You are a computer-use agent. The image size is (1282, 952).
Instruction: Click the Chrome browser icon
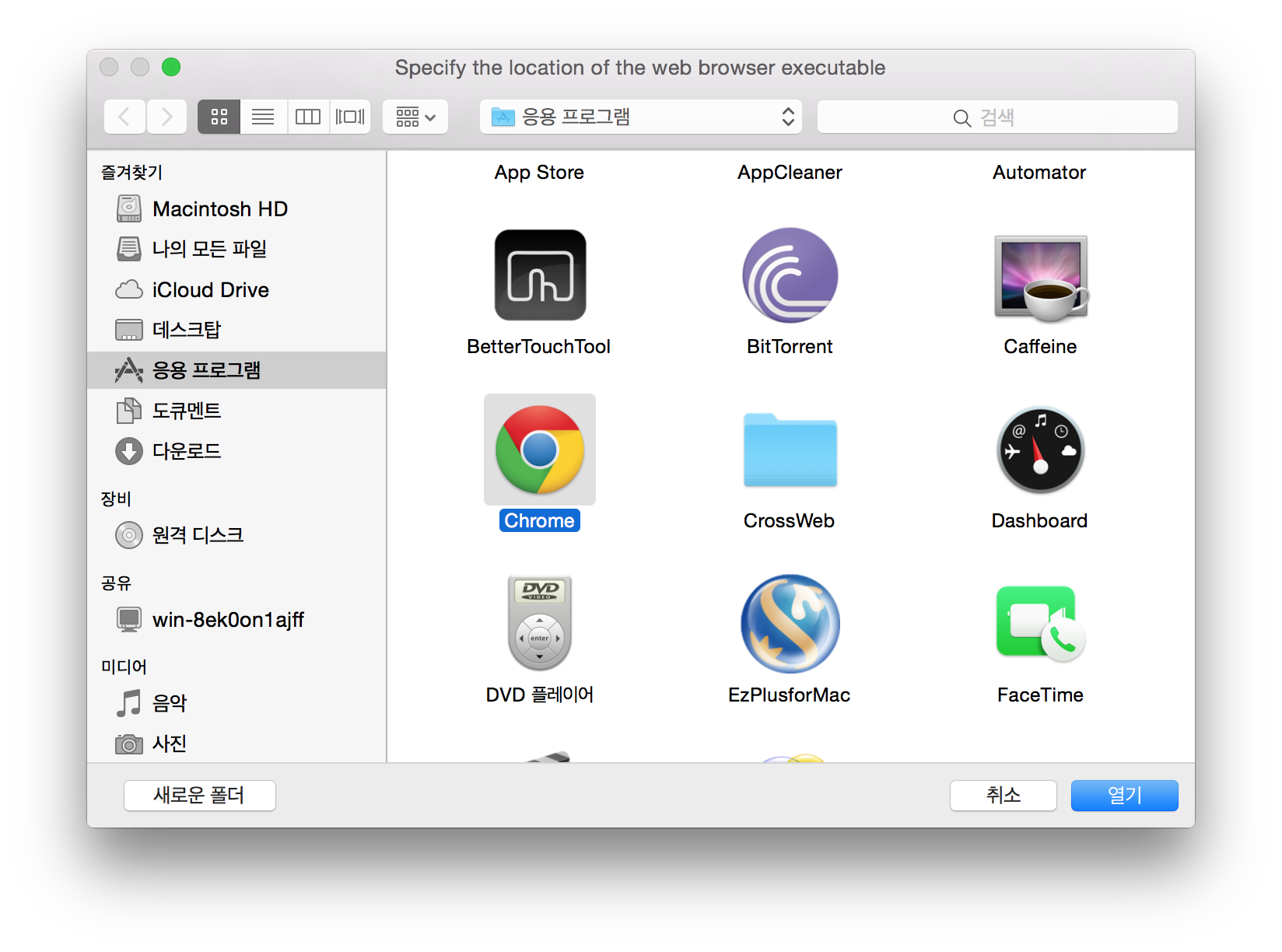click(x=540, y=450)
